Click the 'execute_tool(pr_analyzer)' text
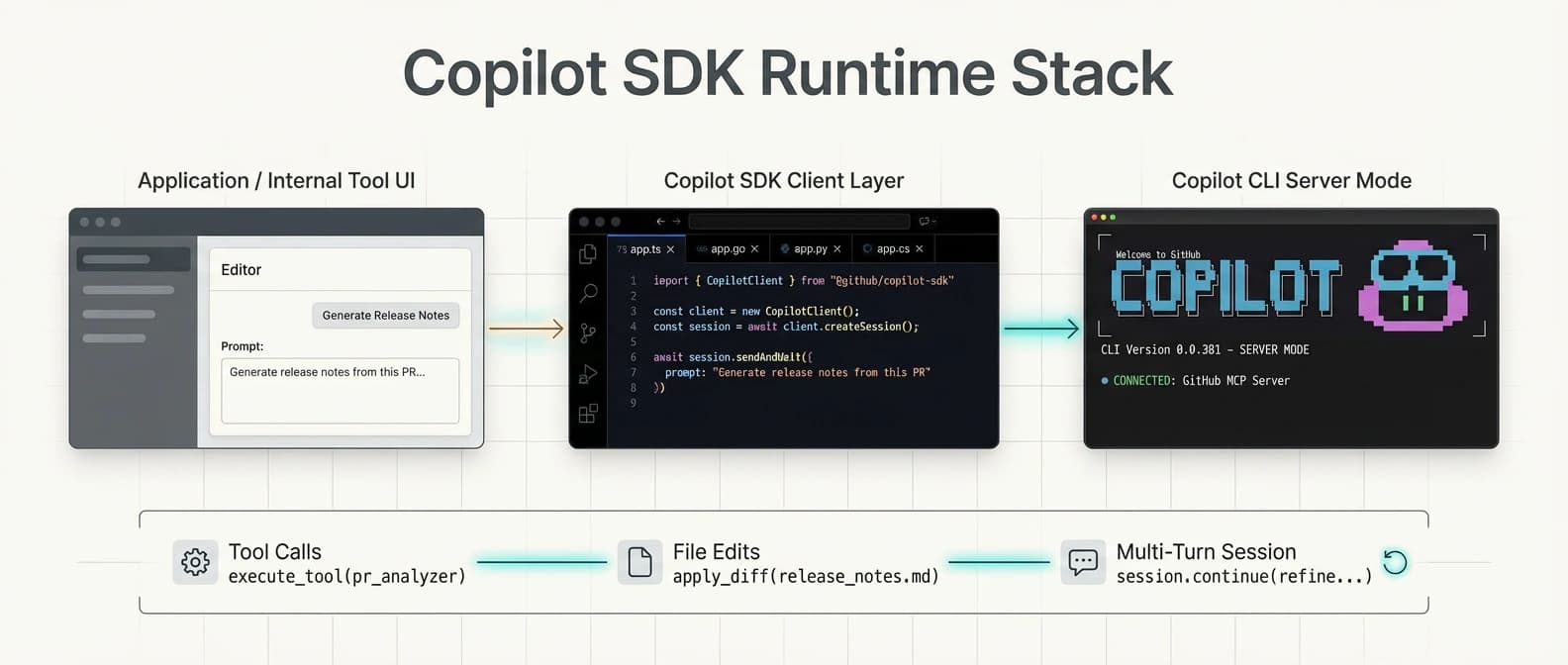 346,576
